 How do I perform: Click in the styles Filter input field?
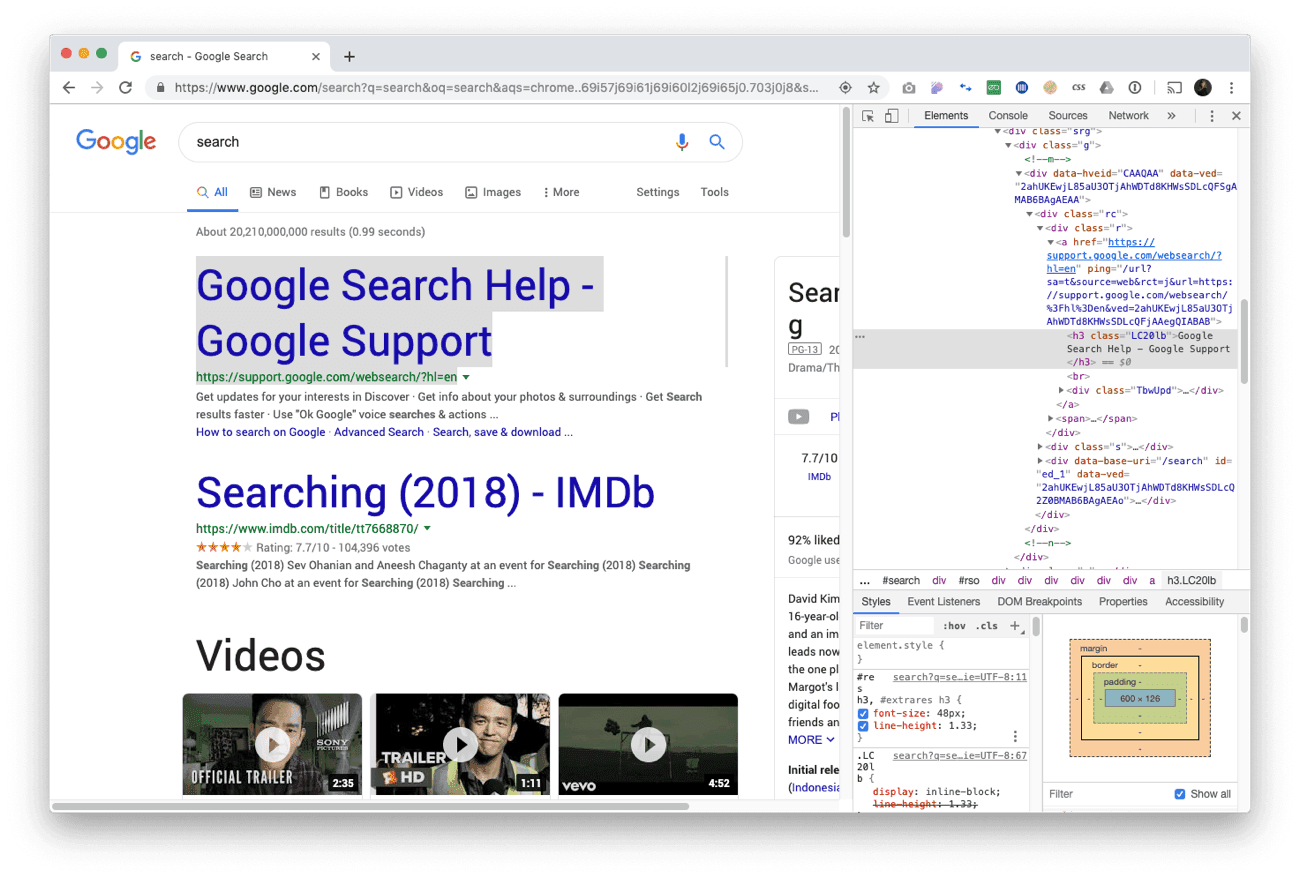895,626
